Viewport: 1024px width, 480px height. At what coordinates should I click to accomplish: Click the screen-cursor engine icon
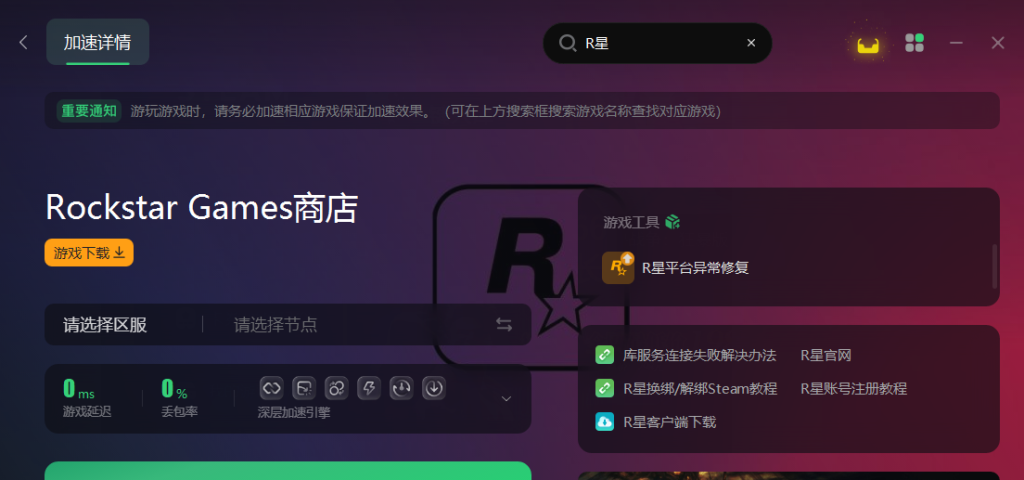pos(304,388)
